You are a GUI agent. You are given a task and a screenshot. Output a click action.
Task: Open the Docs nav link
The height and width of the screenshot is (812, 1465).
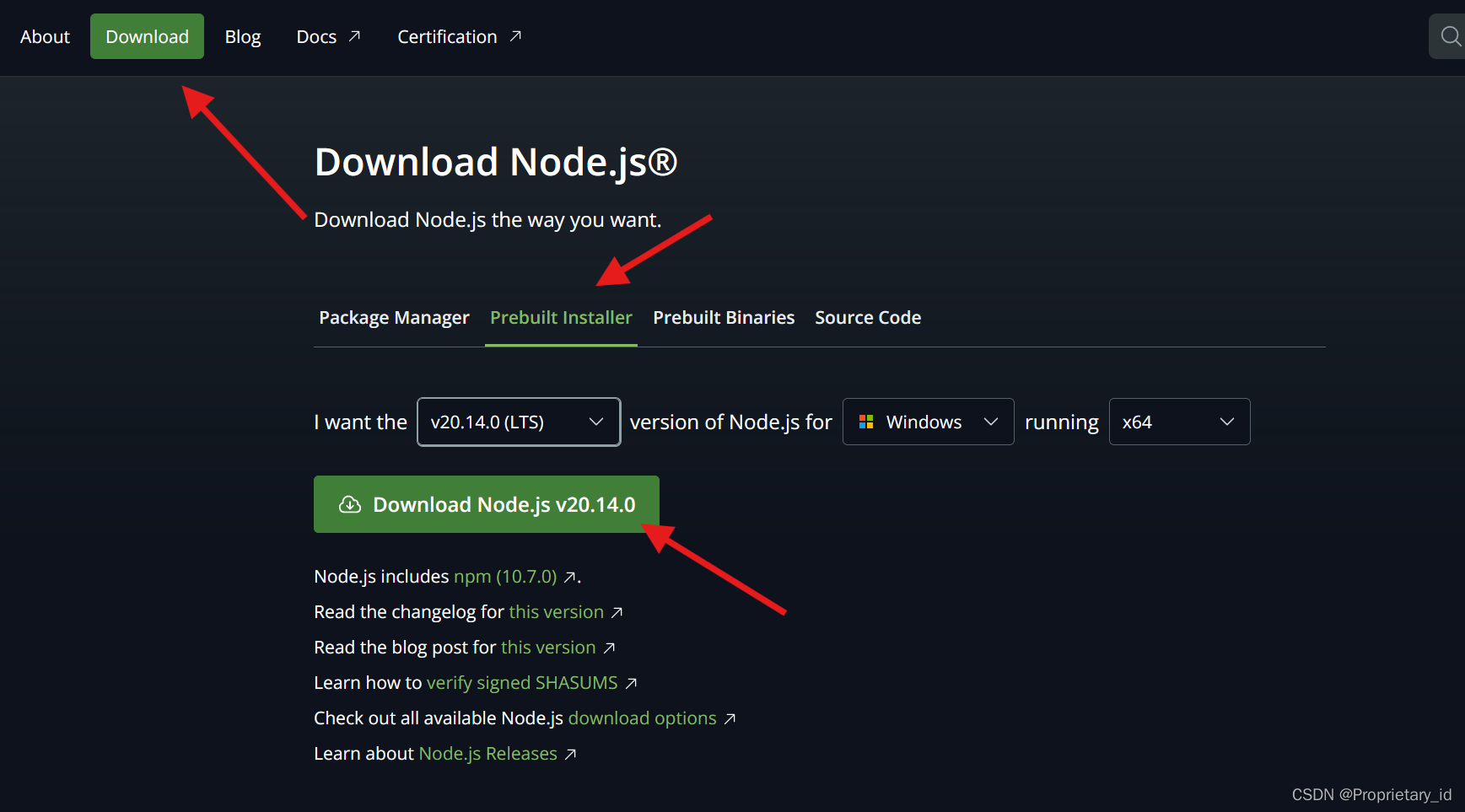coord(329,36)
